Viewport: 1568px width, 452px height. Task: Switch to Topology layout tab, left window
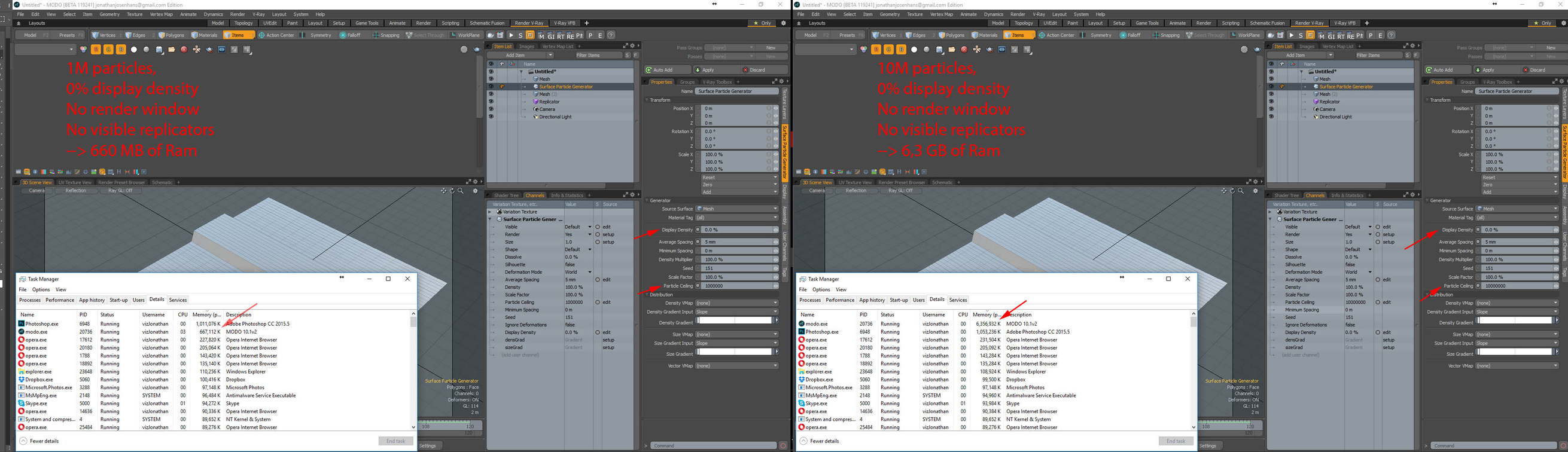click(x=243, y=23)
